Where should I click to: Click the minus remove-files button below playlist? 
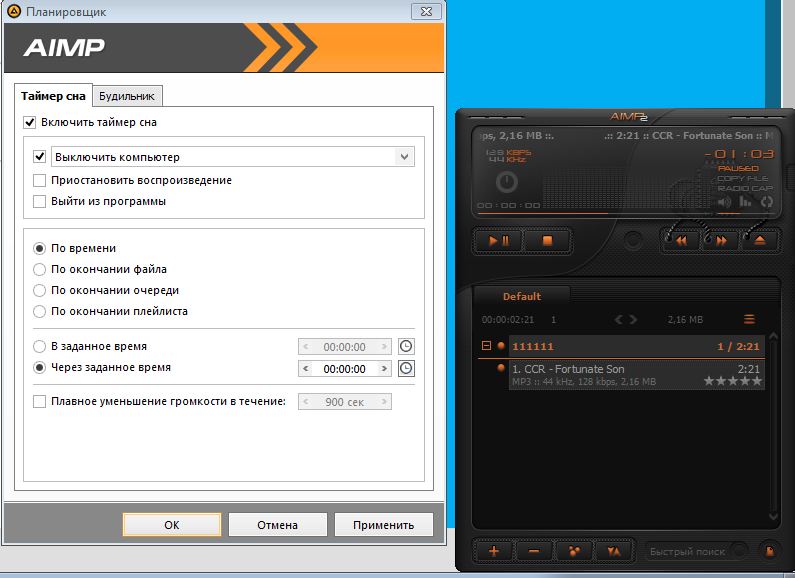tap(533, 551)
